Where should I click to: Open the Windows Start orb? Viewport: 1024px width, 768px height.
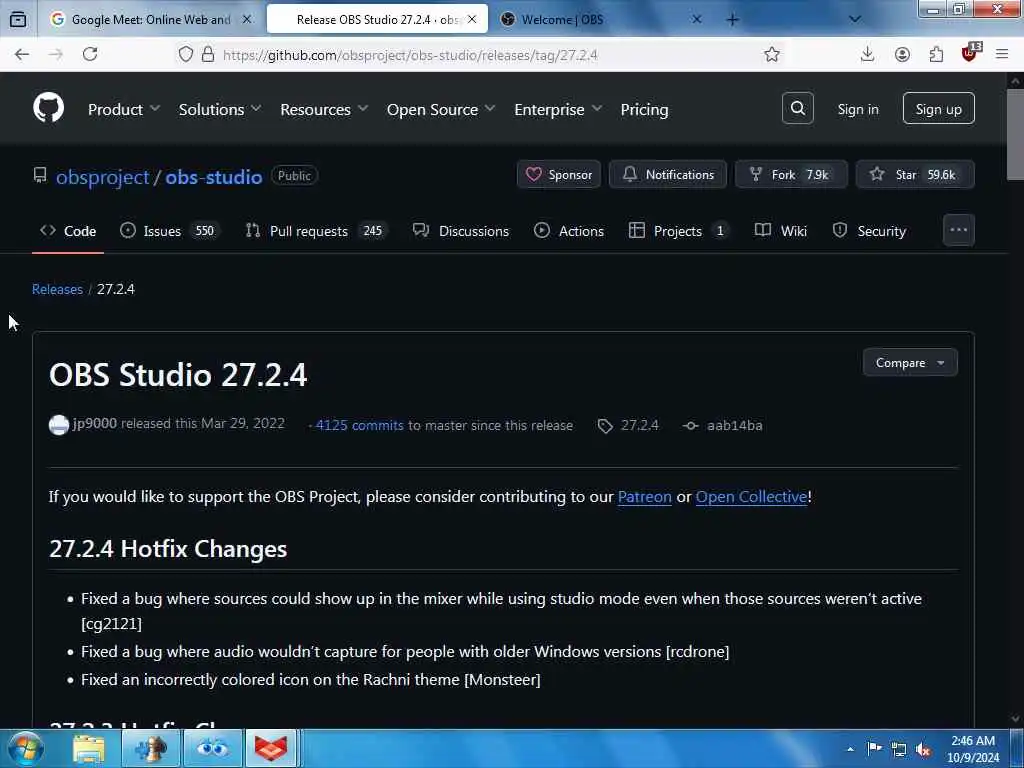25,748
